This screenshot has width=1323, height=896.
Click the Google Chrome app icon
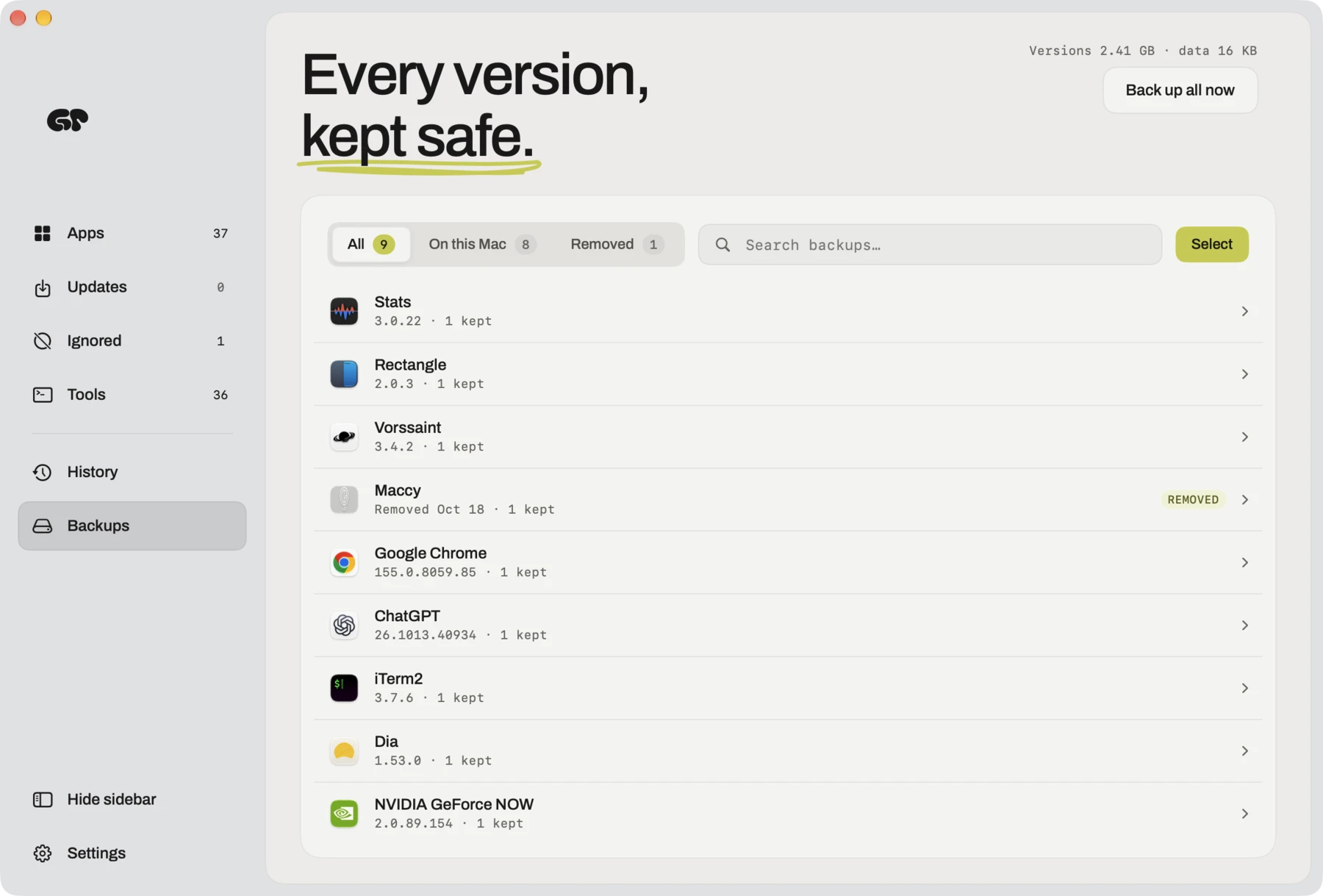344,562
